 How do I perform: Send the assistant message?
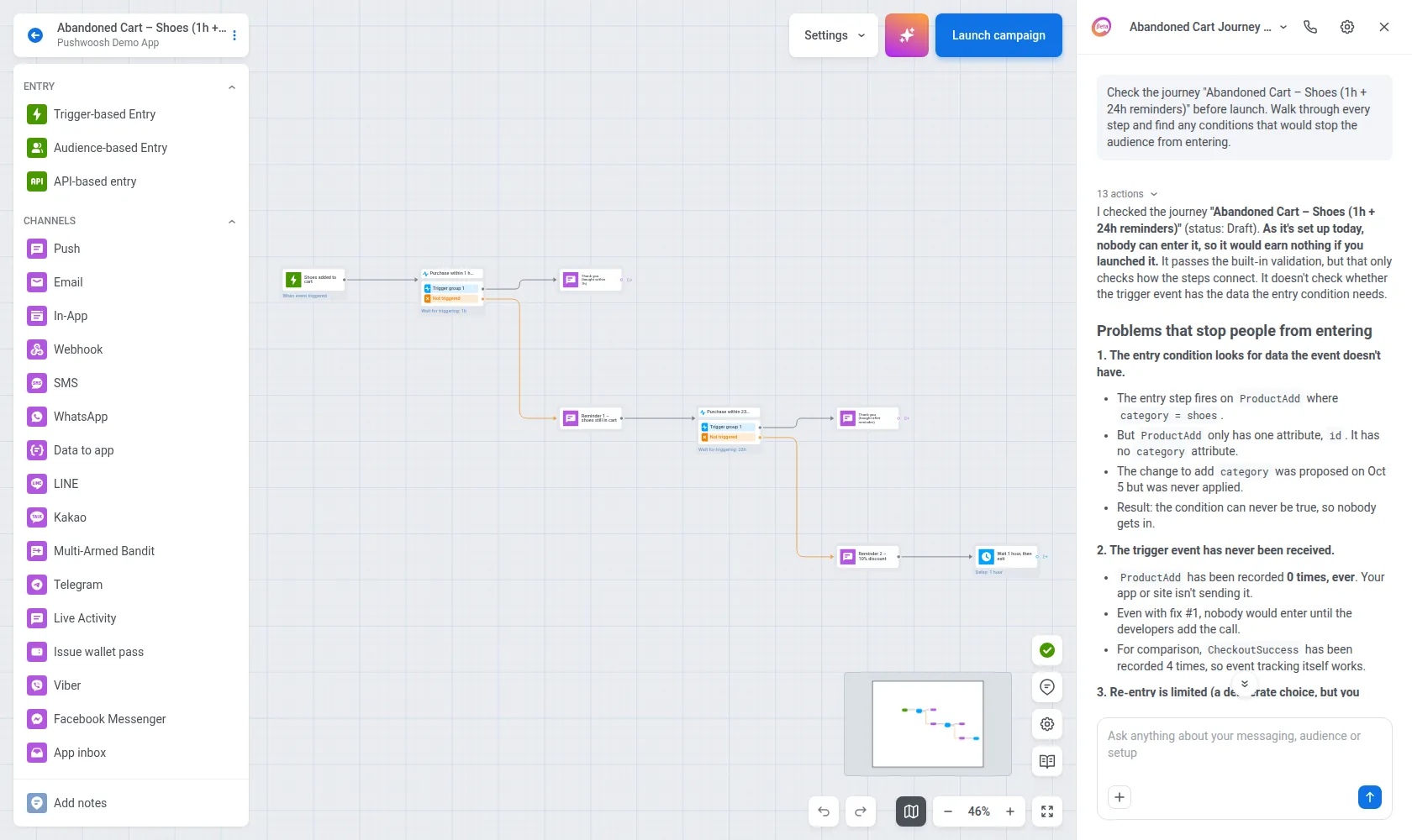tap(1370, 797)
